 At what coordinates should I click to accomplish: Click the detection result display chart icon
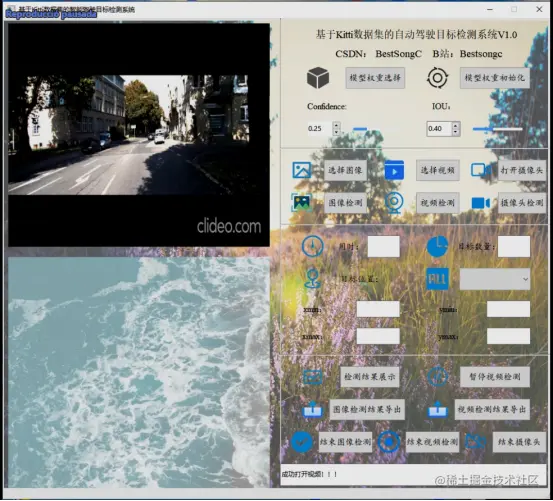(312, 377)
